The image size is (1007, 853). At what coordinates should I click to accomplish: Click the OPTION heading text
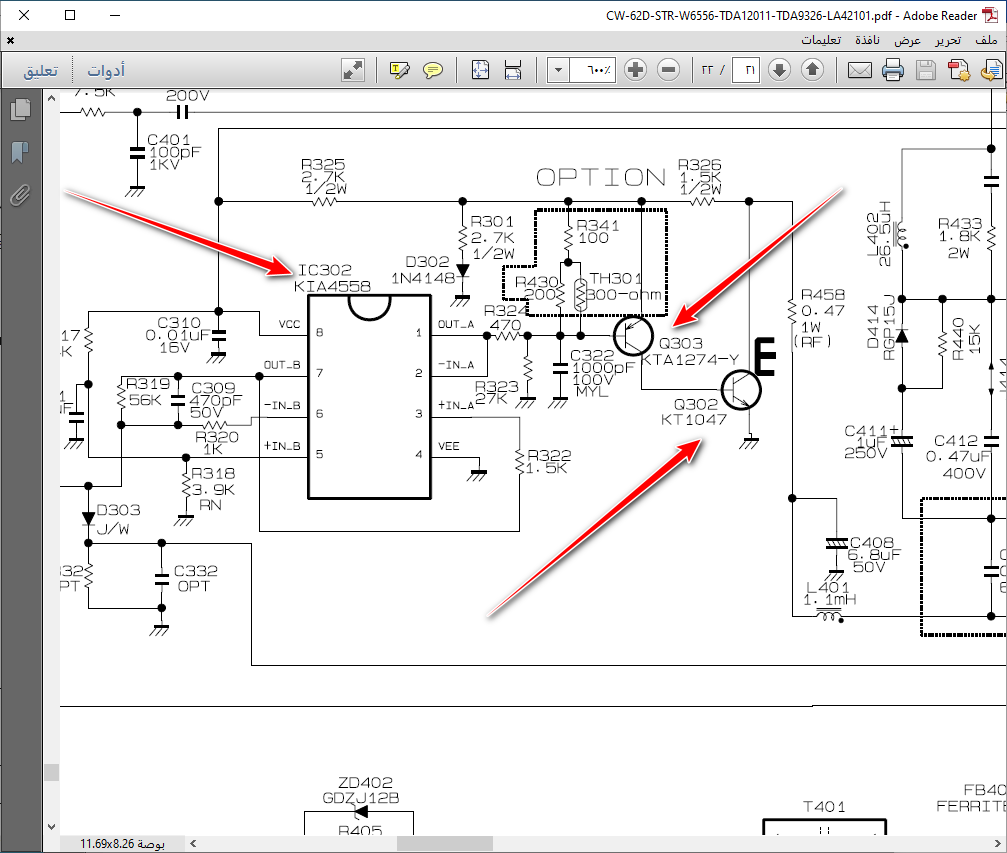[x=601, y=177]
